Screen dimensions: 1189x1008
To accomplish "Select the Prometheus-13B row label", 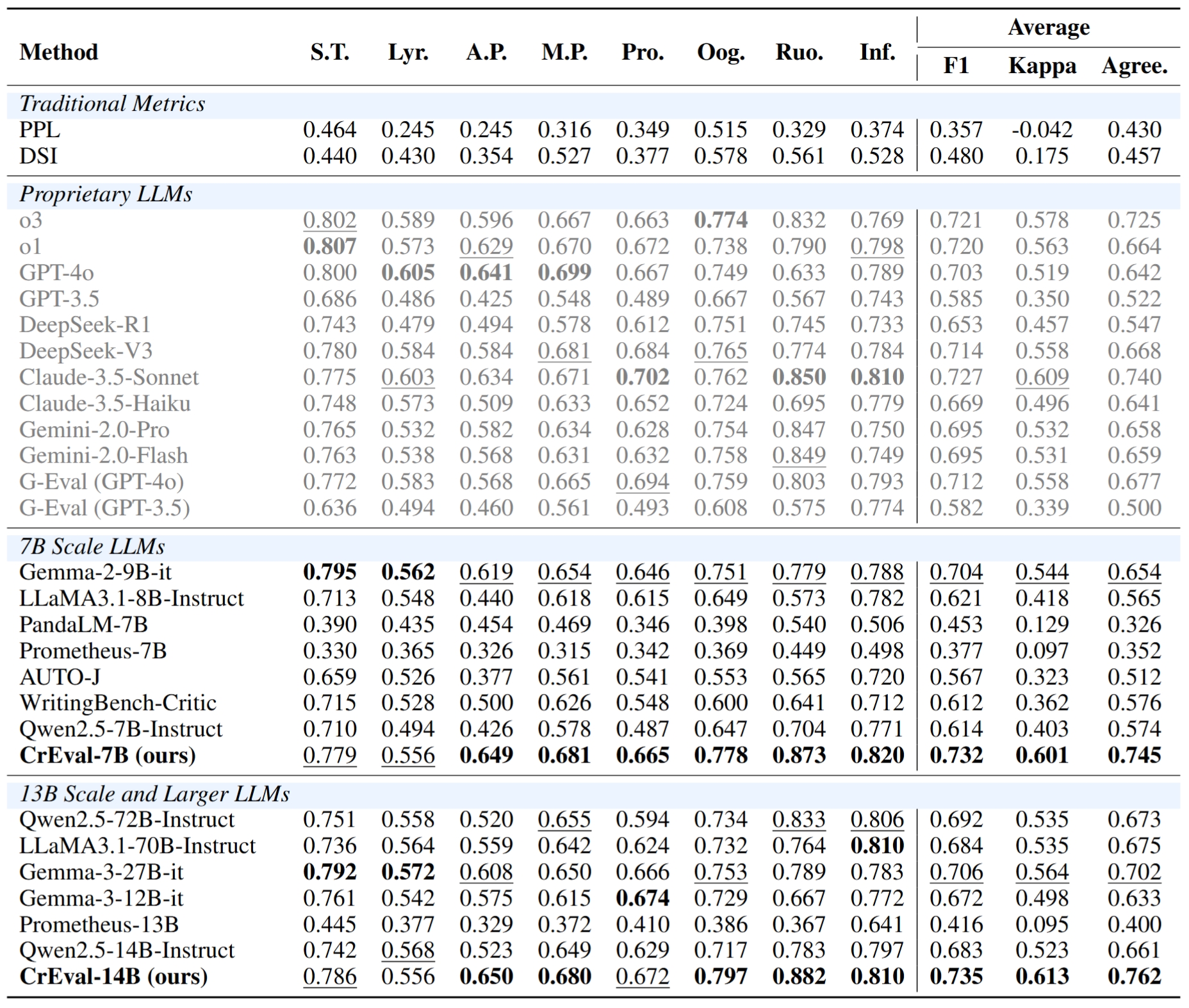I will pos(99,925).
